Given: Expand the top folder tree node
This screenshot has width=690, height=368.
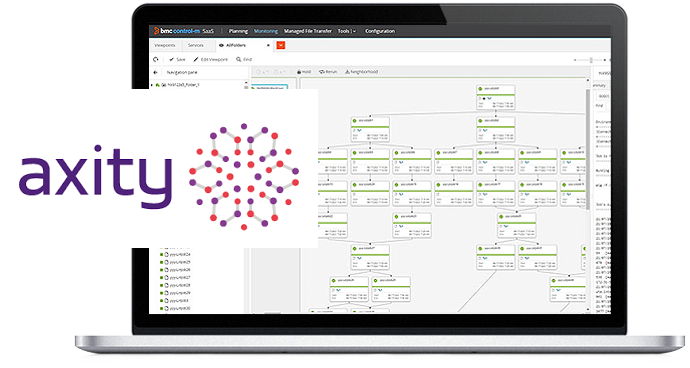Looking at the screenshot, I should [x=152, y=85].
